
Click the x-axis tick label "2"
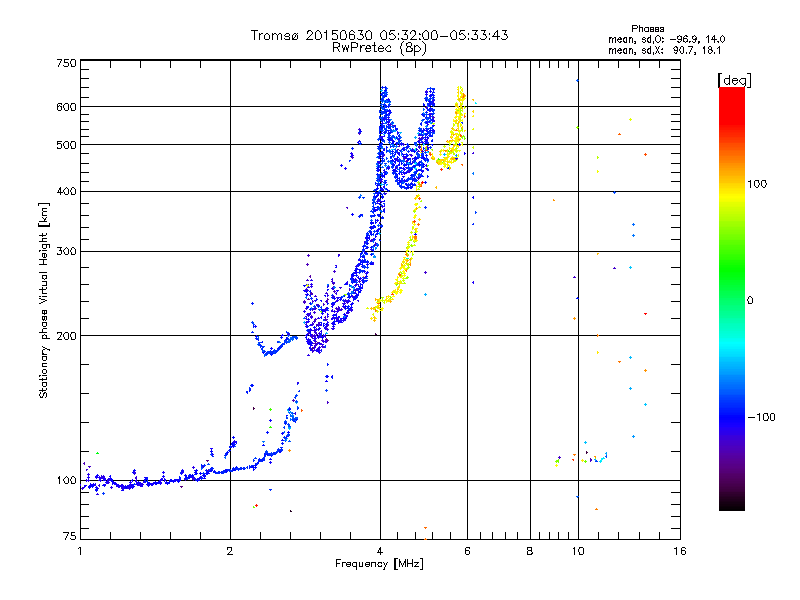(x=230, y=551)
